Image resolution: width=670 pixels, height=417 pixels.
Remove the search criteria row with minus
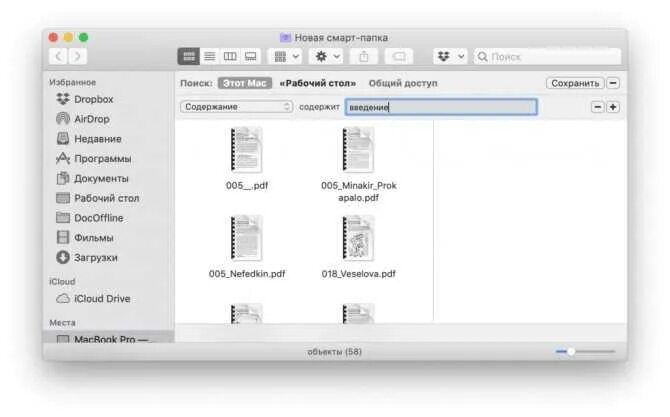point(597,107)
